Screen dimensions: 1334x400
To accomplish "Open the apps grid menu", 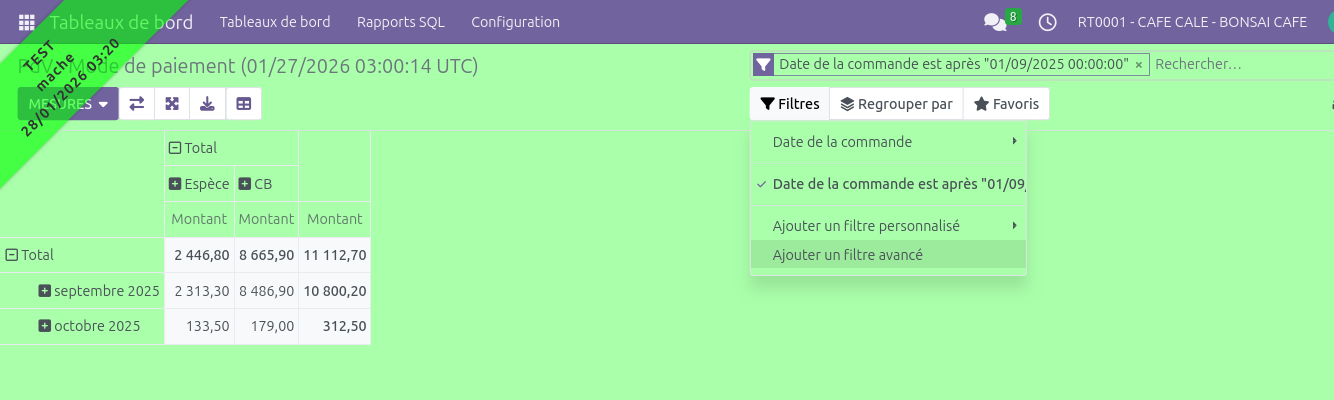I will (27, 22).
